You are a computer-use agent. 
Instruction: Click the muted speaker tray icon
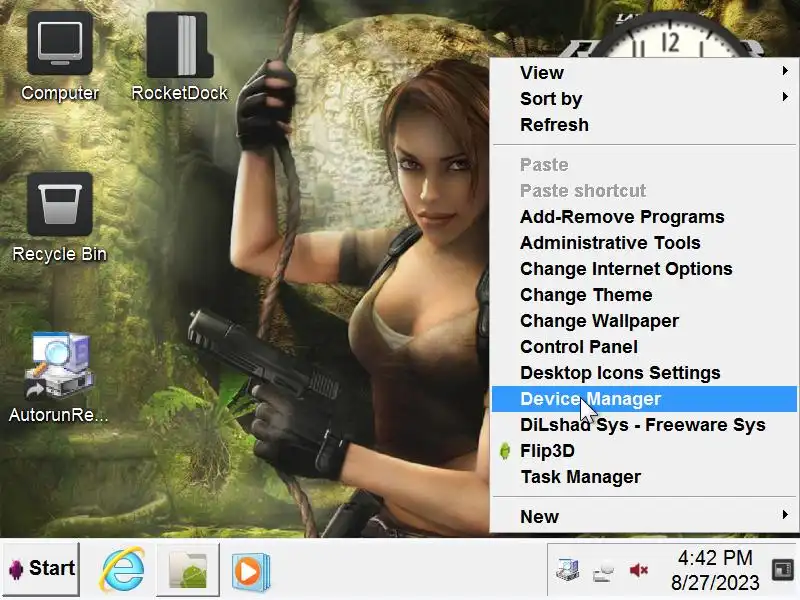(638, 570)
